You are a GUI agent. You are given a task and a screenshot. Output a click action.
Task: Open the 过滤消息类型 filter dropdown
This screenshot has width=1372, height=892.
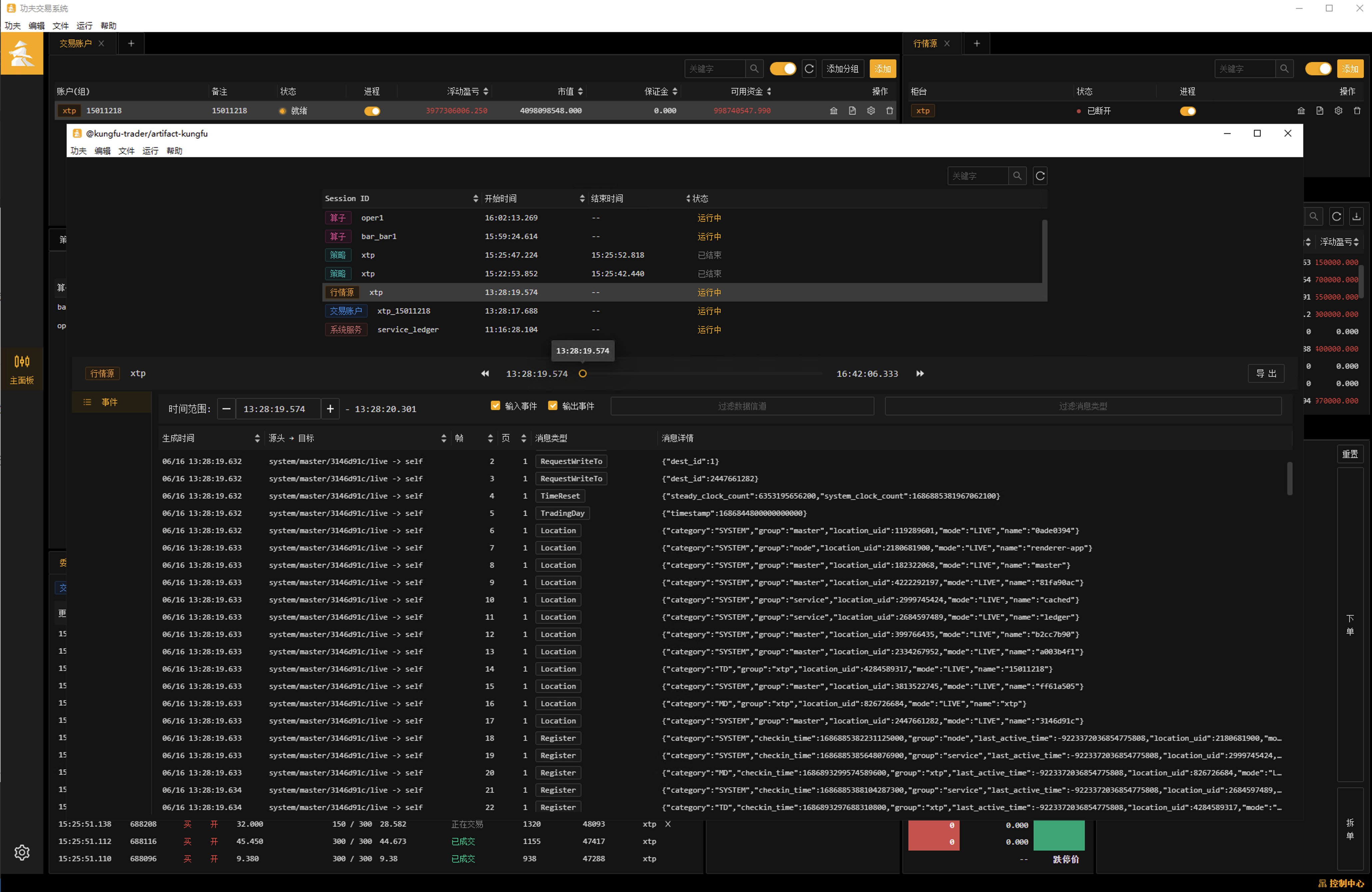(1083, 406)
